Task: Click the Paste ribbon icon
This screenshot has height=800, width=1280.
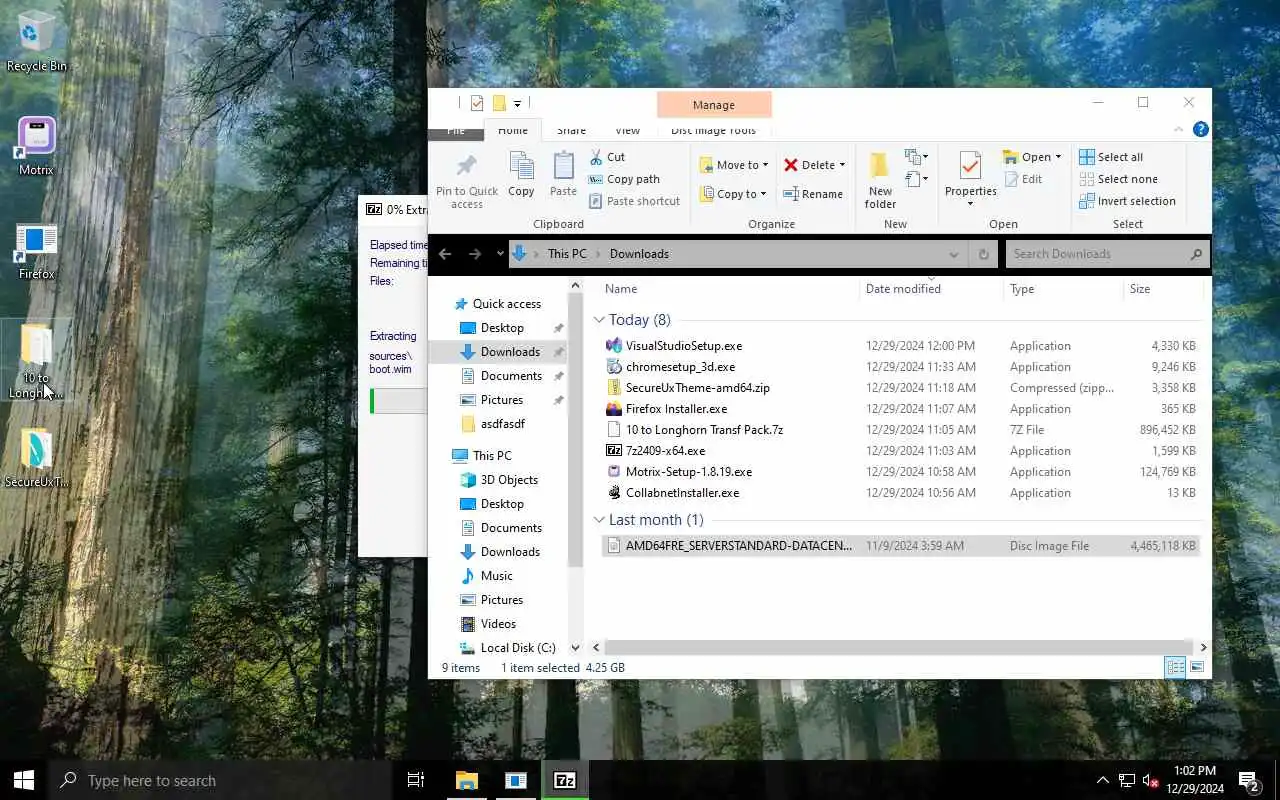Action: [x=563, y=167]
